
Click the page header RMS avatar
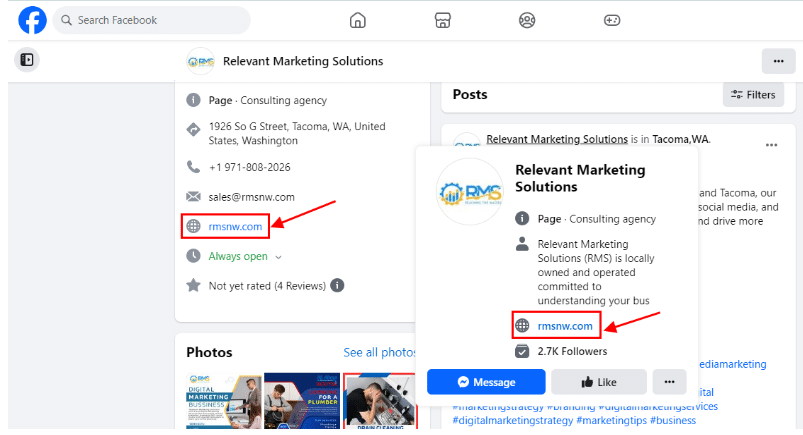(200, 61)
